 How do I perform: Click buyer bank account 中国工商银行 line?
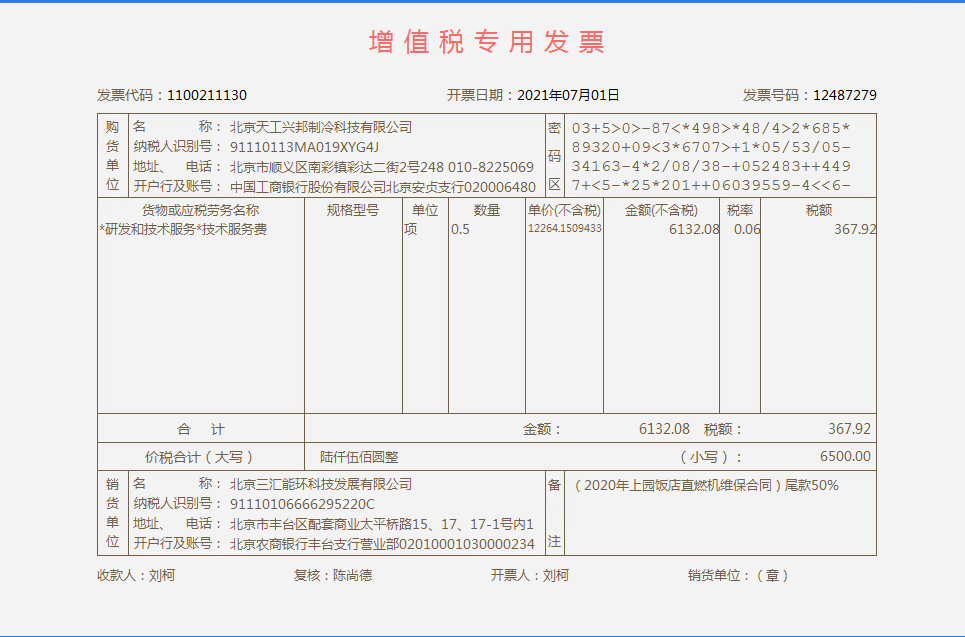point(382,187)
